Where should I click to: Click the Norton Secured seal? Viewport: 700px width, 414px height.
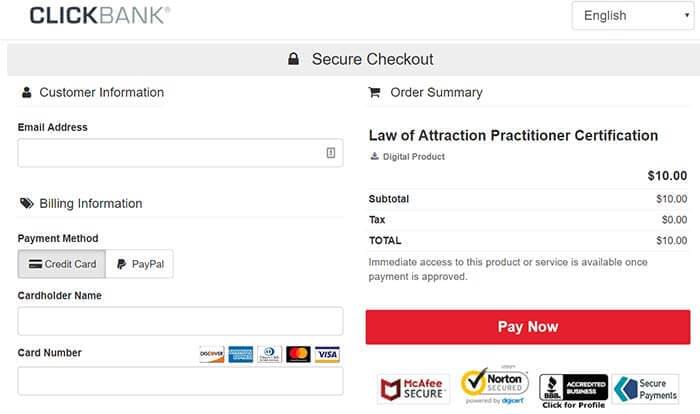[x=494, y=386]
